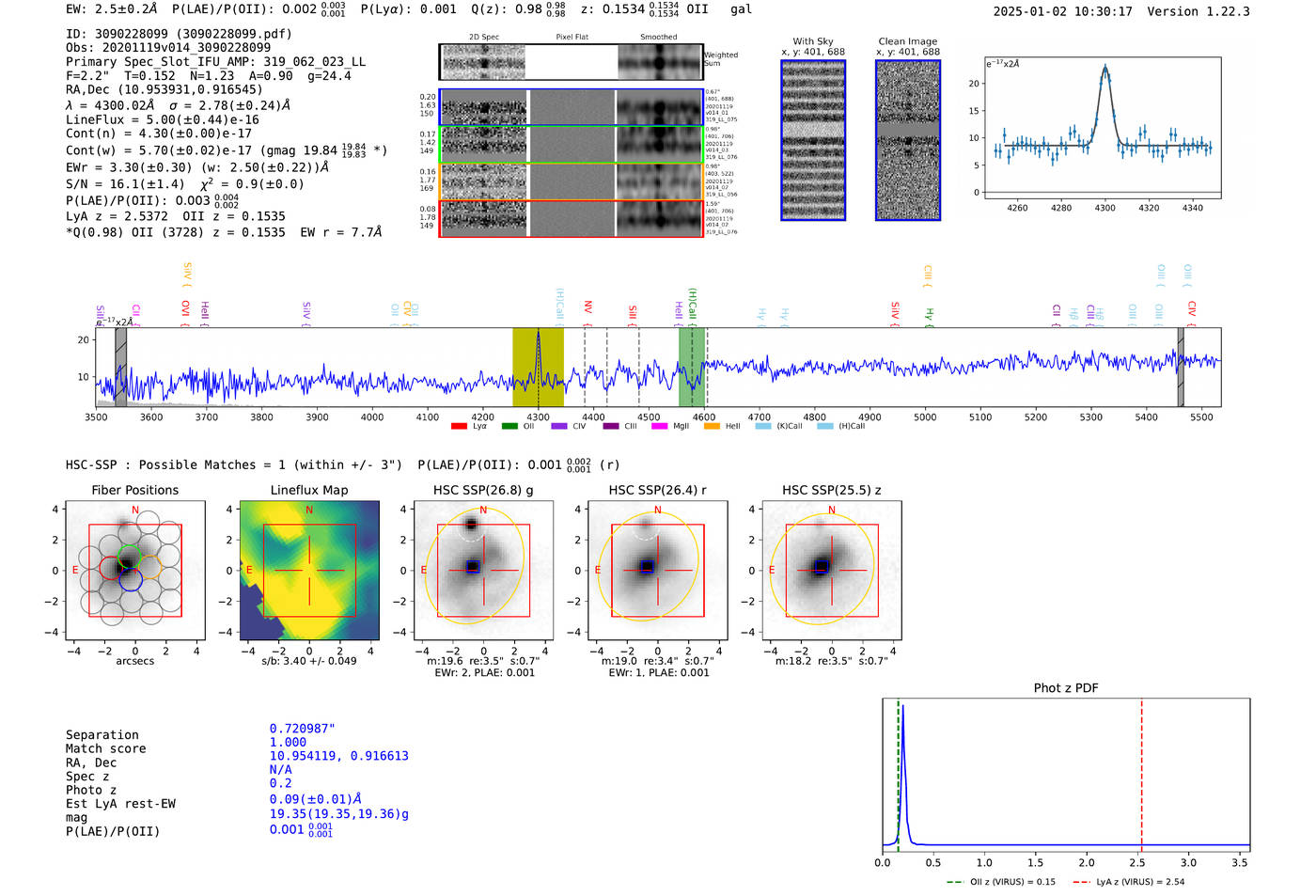Select the red-bordered fiber spectrum row
The height and width of the screenshot is (896, 1316).
pyautogui.click(x=572, y=218)
